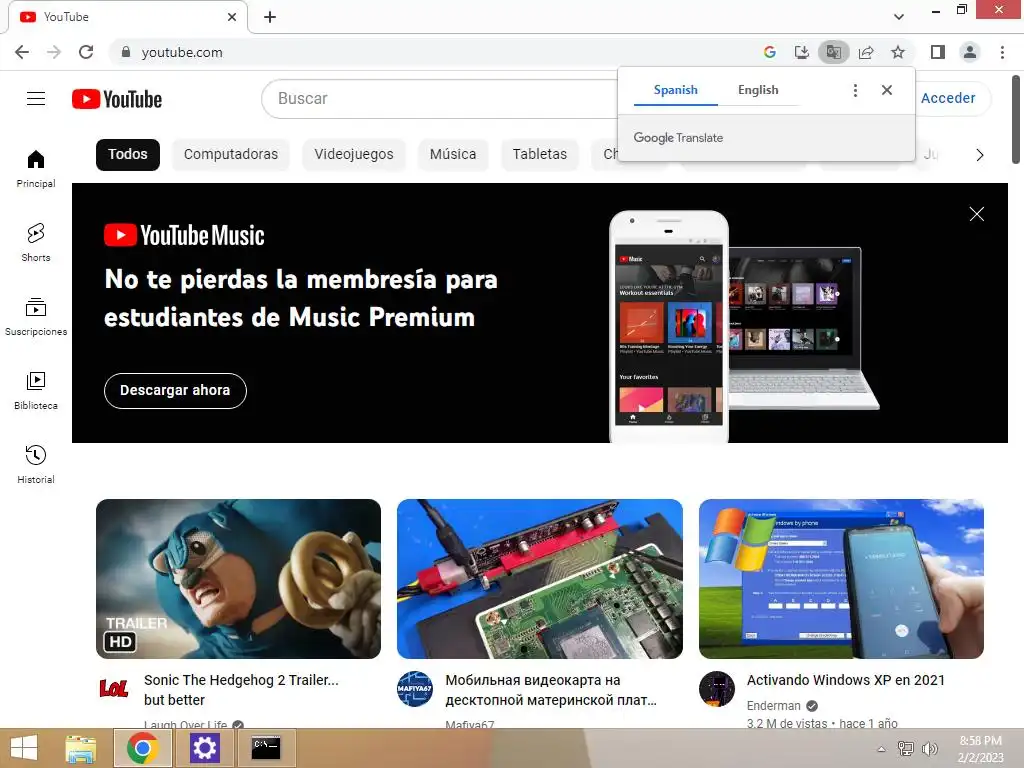Click the Chrome taskbar icon

143,748
